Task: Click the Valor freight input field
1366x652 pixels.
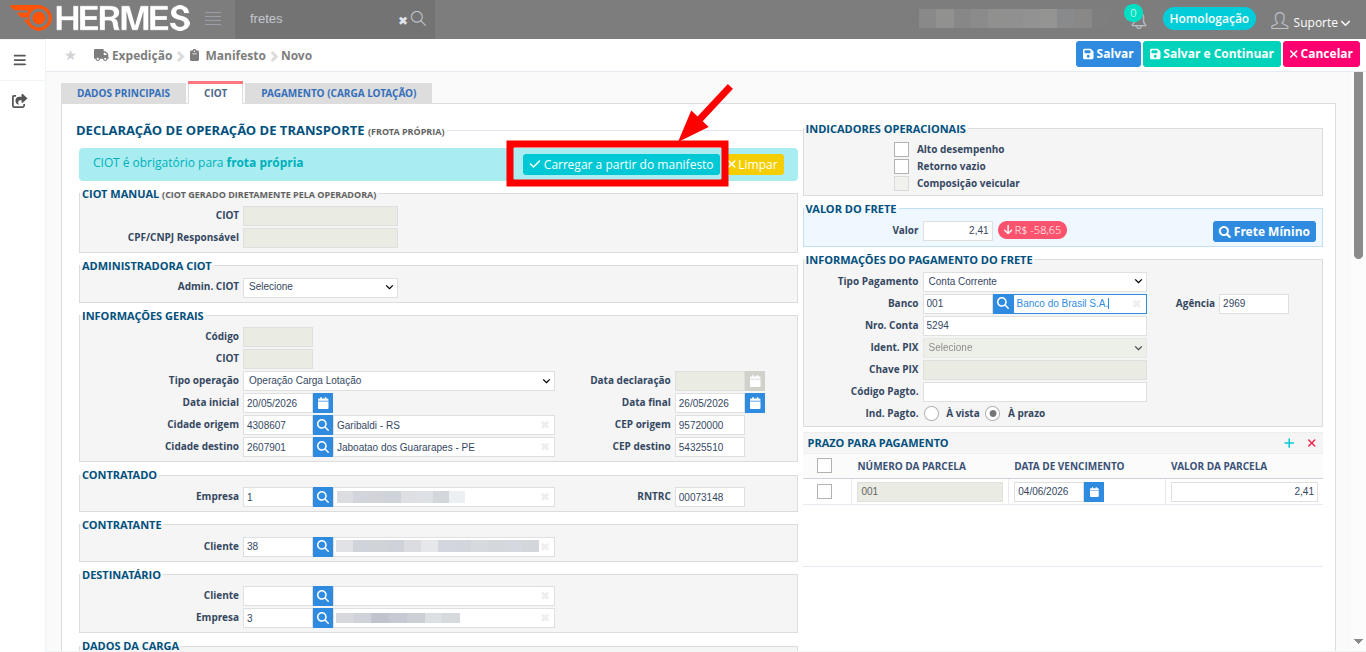Action: click(x=958, y=231)
